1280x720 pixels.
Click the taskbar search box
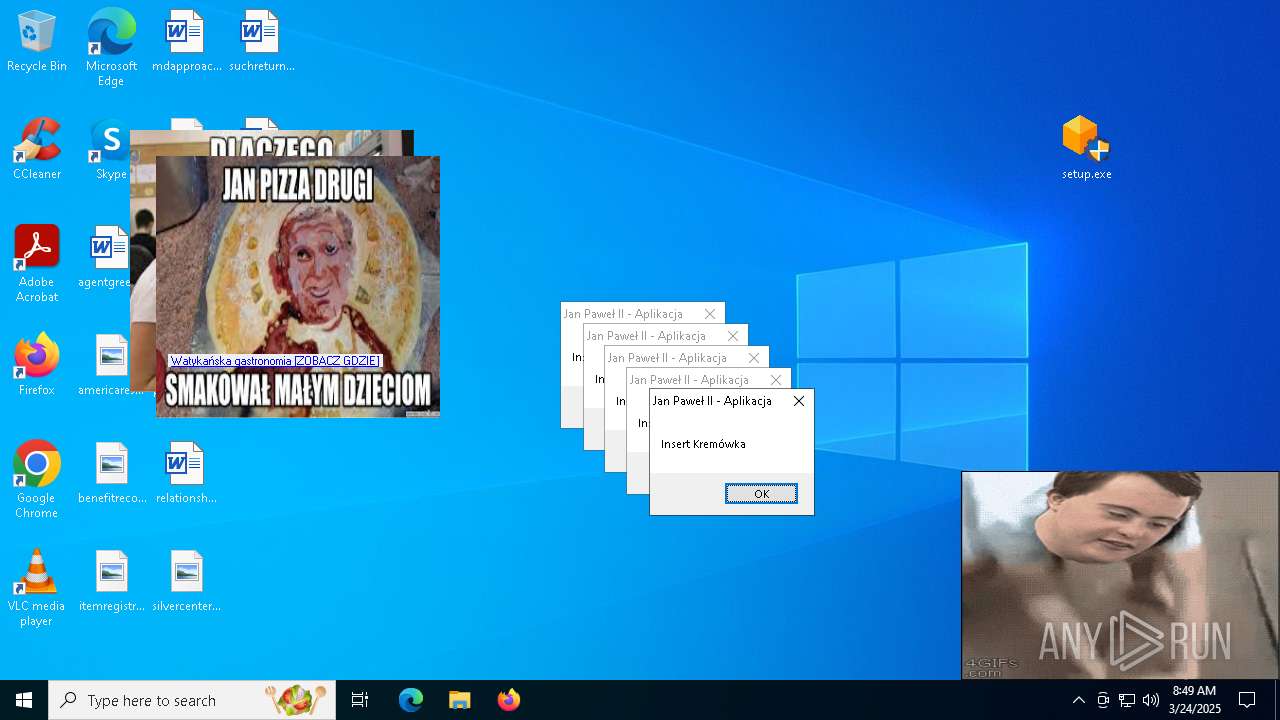click(192, 700)
